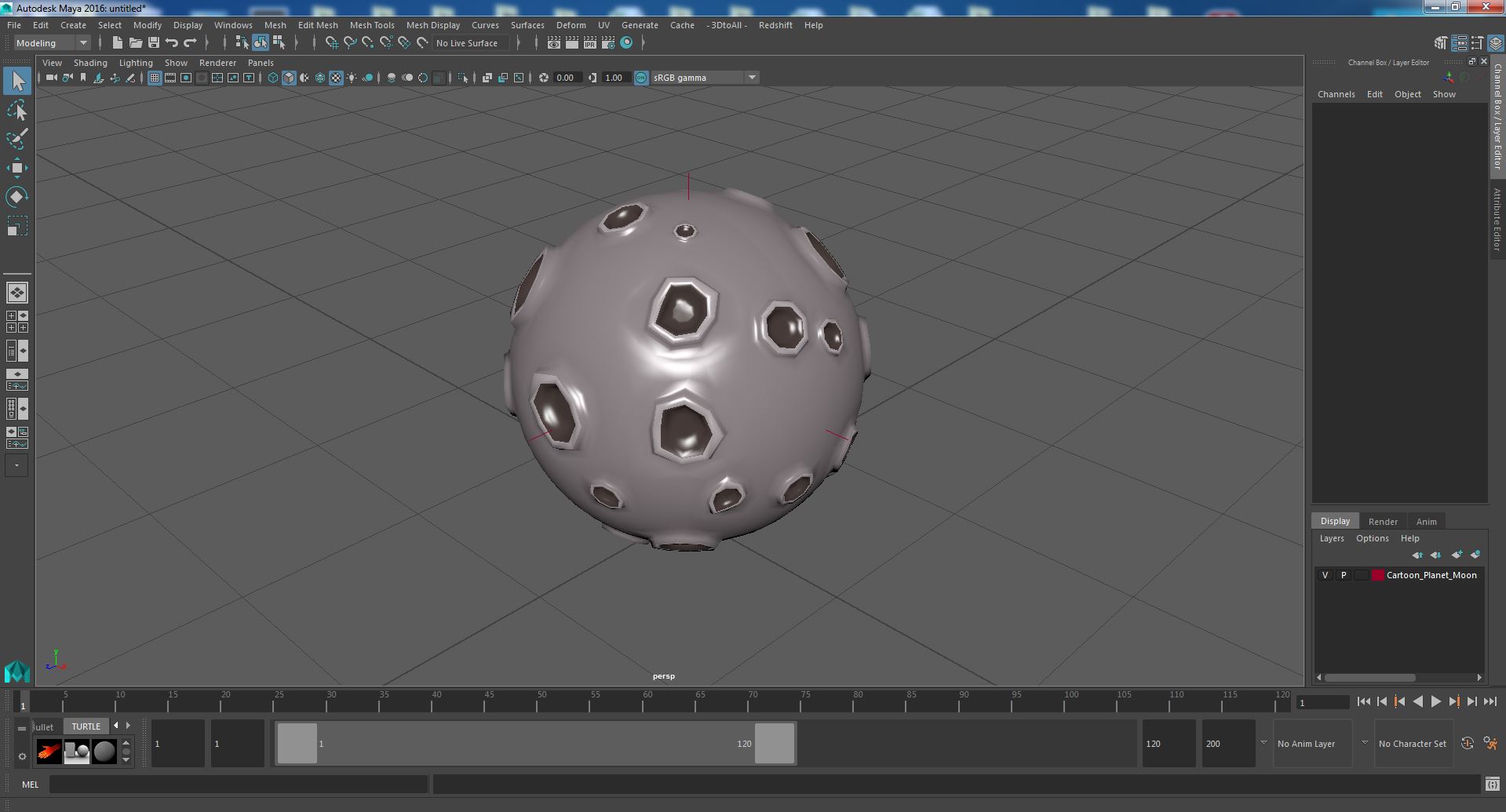The height and width of the screenshot is (812, 1506).
Task: Play the animation forwards
Action: tap(1435, 702)
